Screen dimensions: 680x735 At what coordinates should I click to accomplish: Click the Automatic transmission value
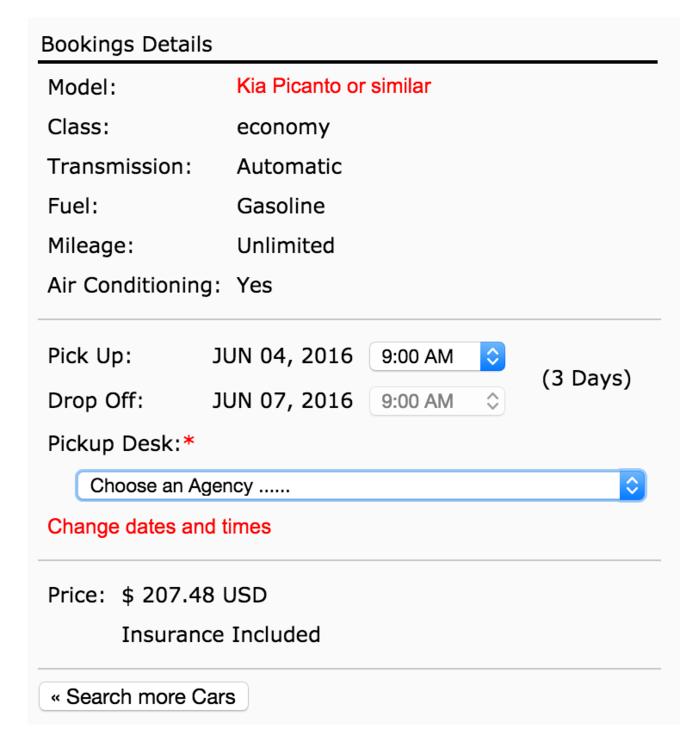pyautogui.click(x=289, y=166)
